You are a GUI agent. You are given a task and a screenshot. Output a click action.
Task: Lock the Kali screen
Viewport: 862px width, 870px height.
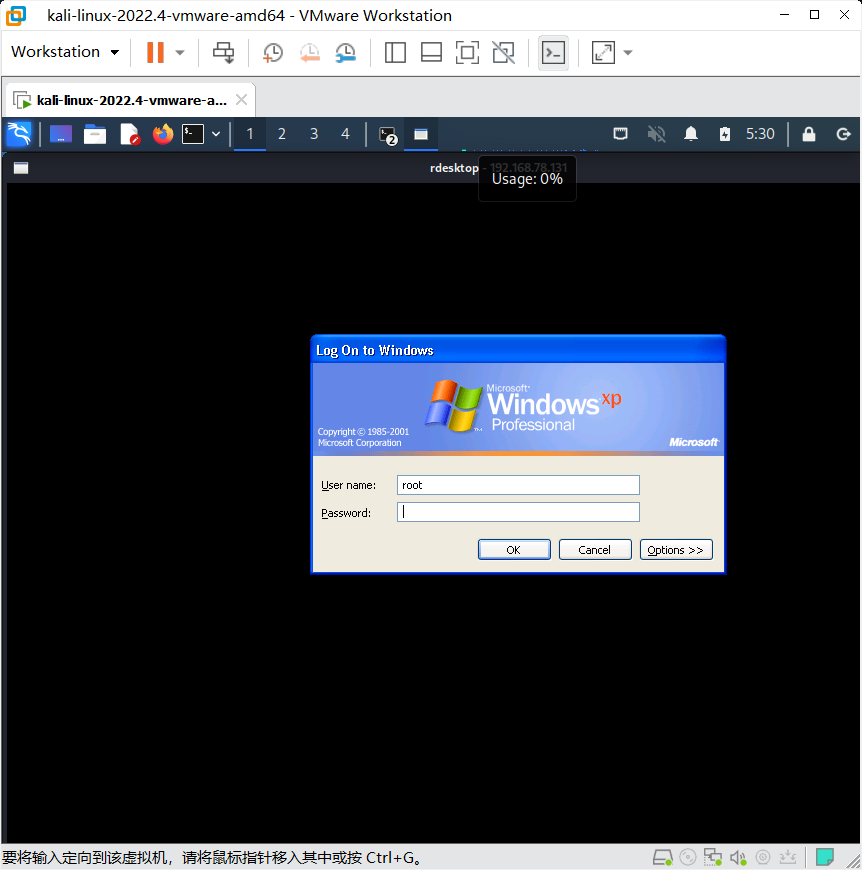point(809,134)
